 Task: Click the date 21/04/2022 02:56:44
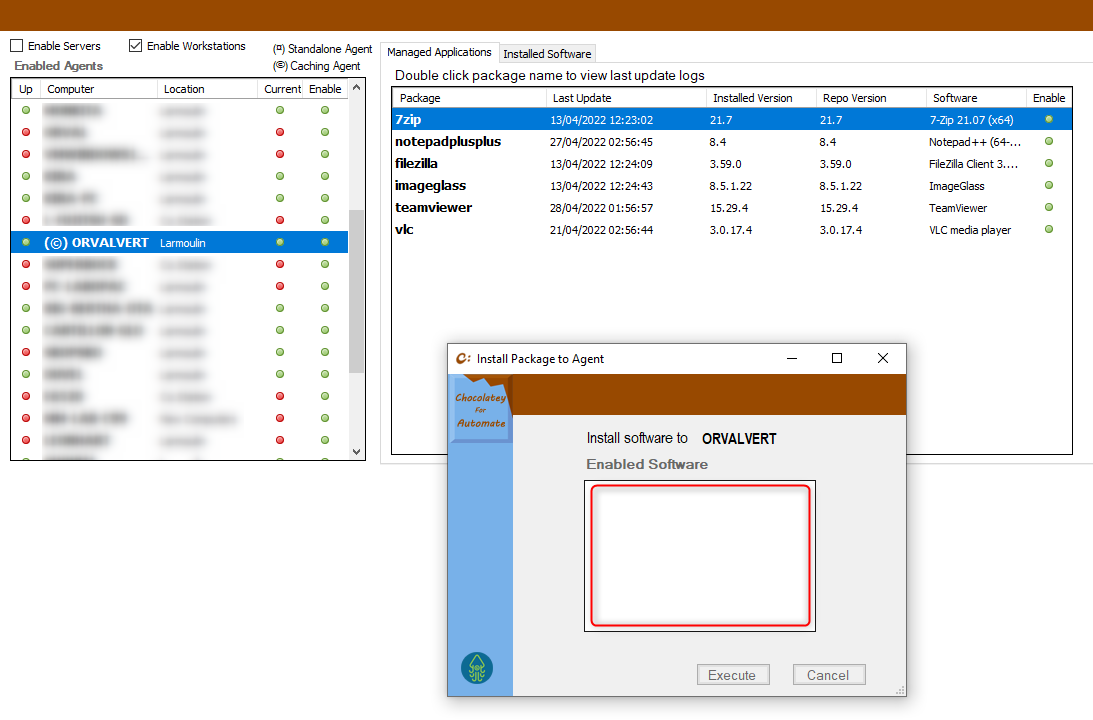(601, 230)
